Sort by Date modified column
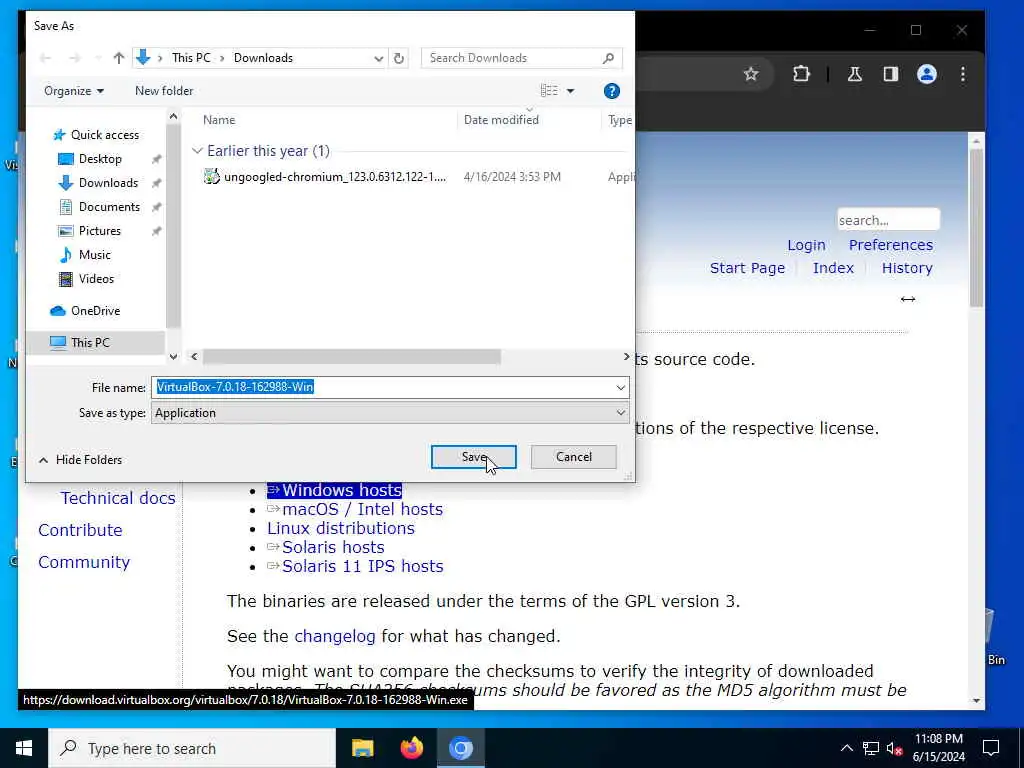 click(x=502, y=120)
